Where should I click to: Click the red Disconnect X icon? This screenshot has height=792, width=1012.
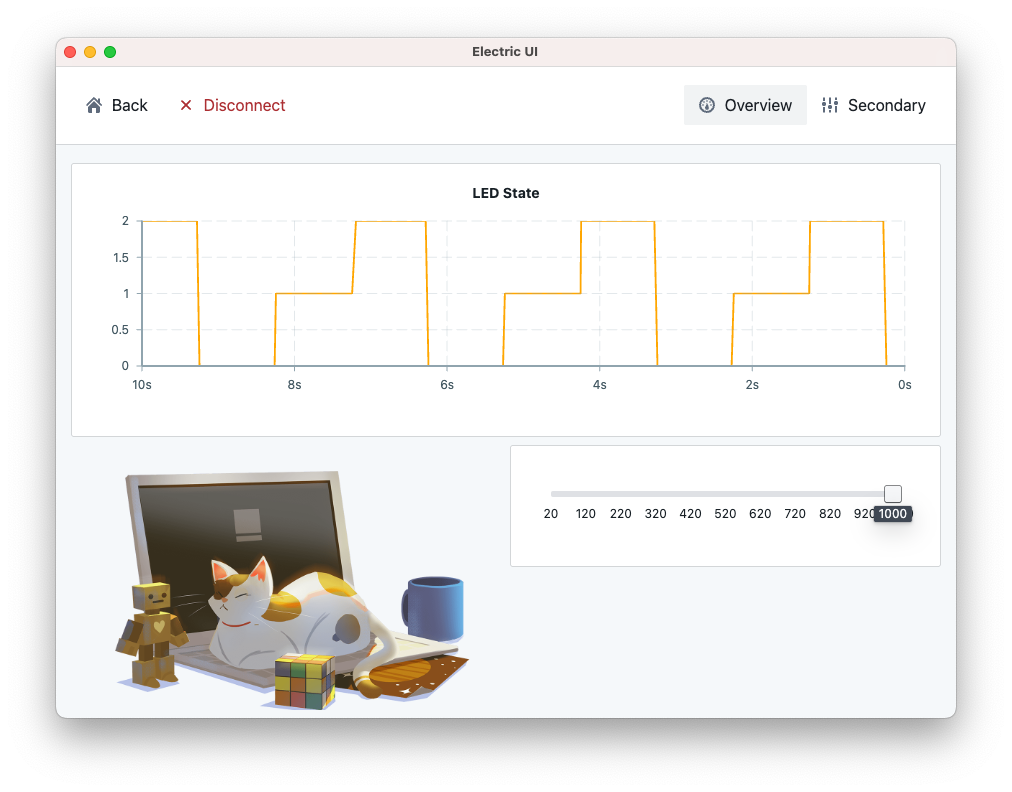click(186, 105)
